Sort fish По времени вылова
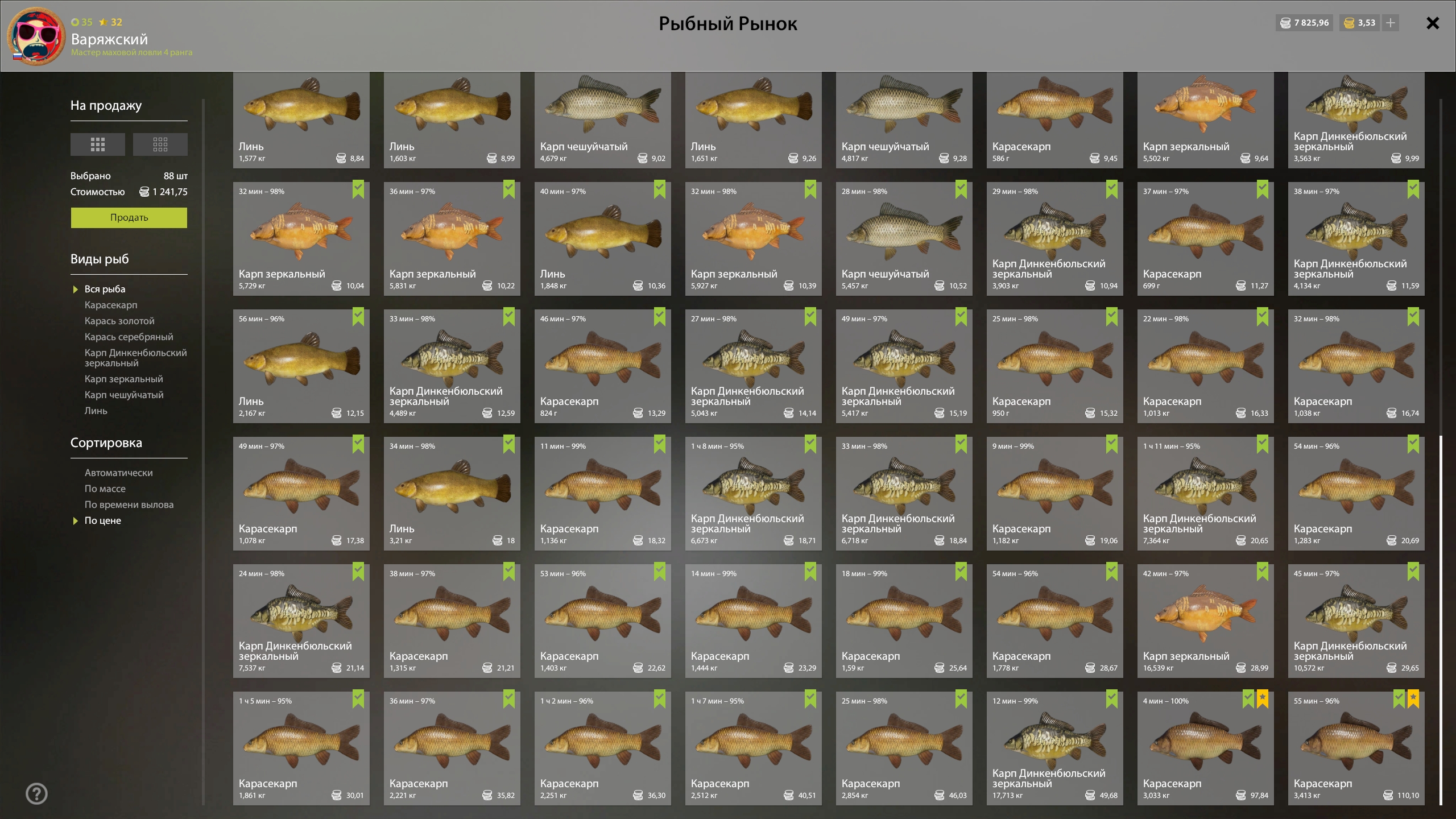Viewport: 1456px width, 819px height. click(x=129, y=504)
